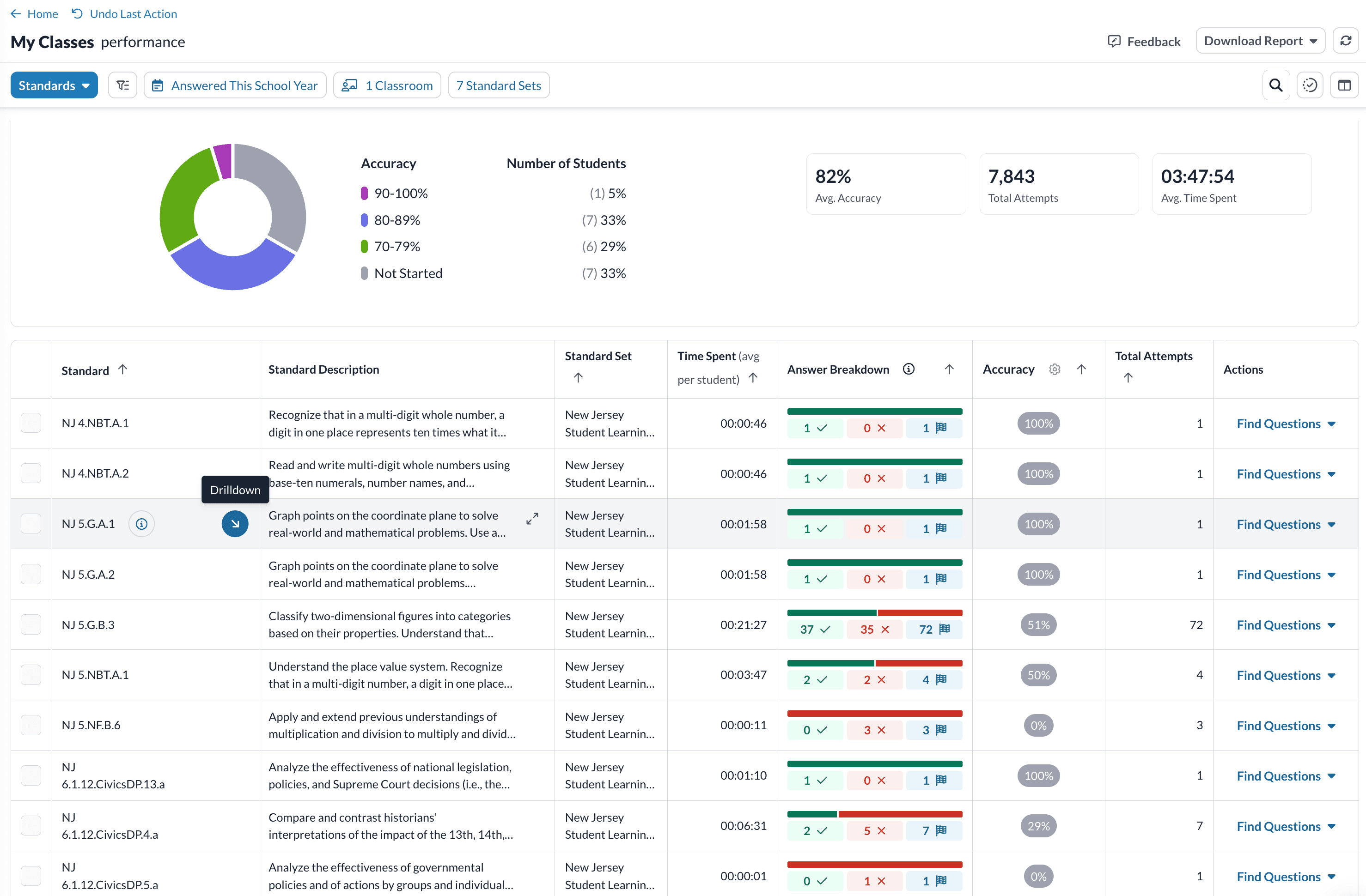Go back to Home

pyautogui.click(x=35, y=14)
